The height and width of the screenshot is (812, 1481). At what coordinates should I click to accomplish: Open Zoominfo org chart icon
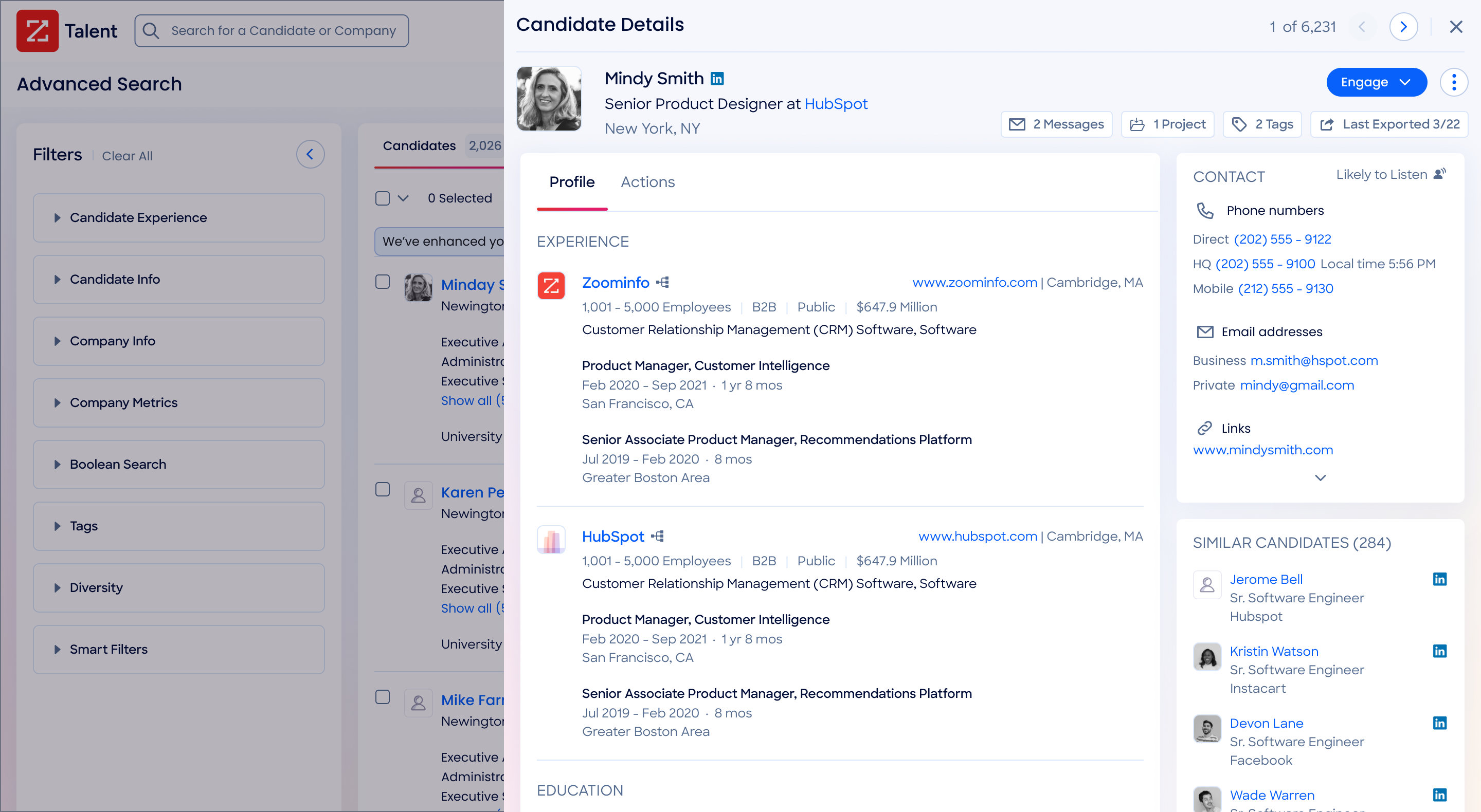click(x=663, y=282)
